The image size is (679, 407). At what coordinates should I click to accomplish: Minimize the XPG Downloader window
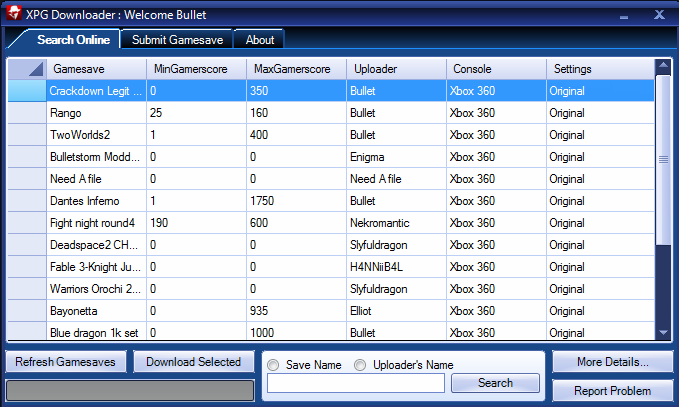pos(624,17)
